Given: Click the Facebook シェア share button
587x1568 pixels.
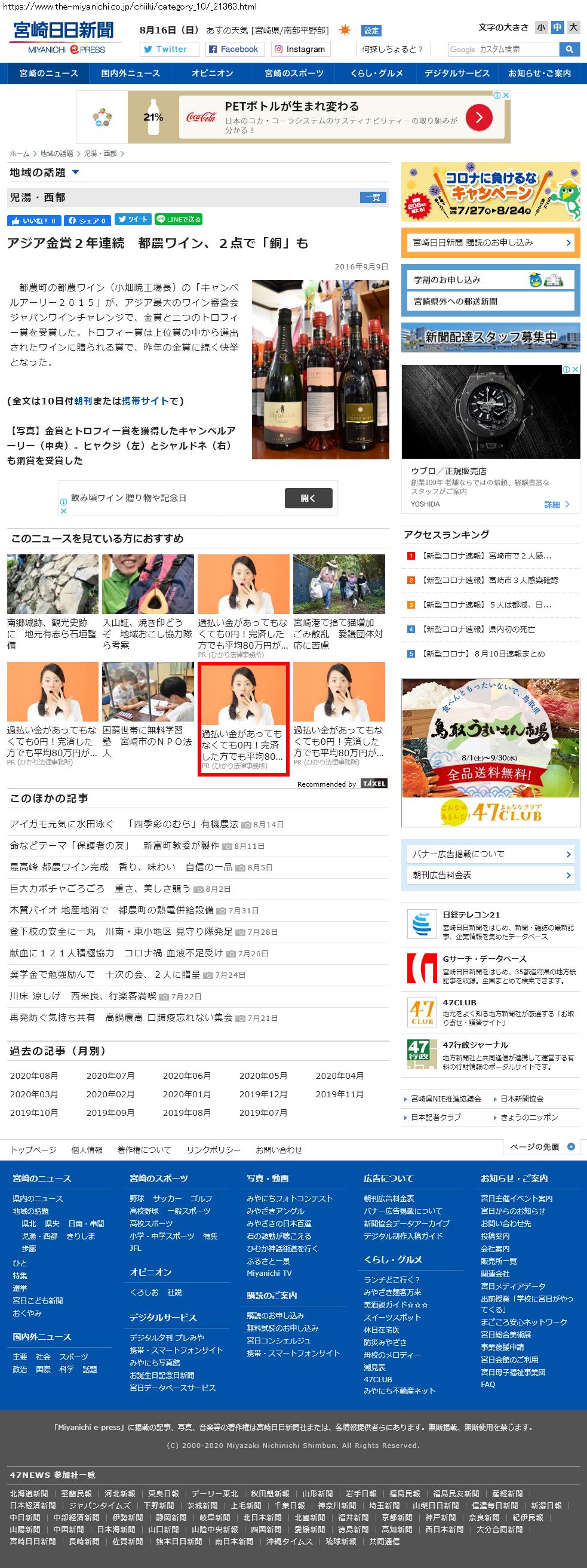Looking at the screenshot, I should 88,220.
